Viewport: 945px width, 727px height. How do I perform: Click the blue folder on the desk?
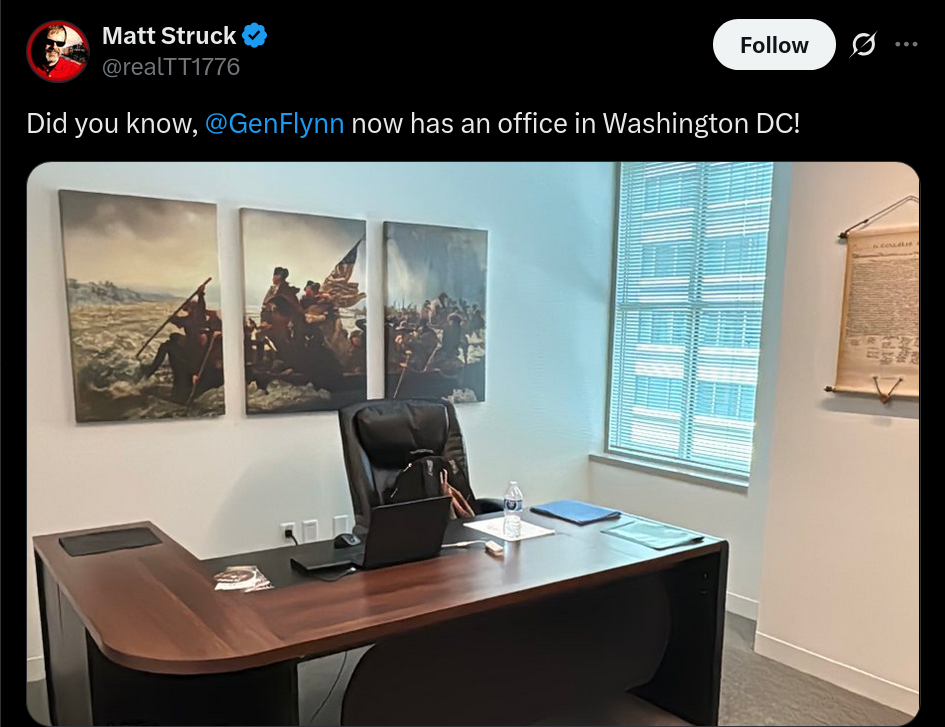pyautogui.click(x=575, y=511)
